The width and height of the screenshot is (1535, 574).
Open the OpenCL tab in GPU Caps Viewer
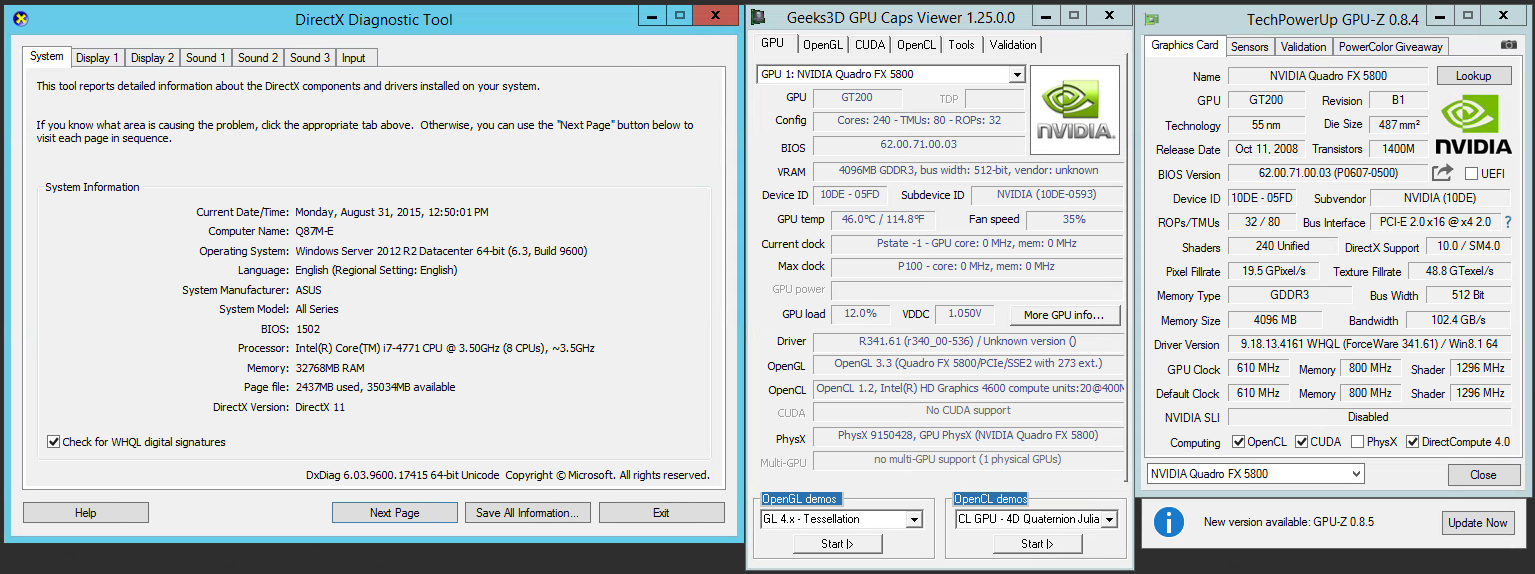tap(916, 45)
